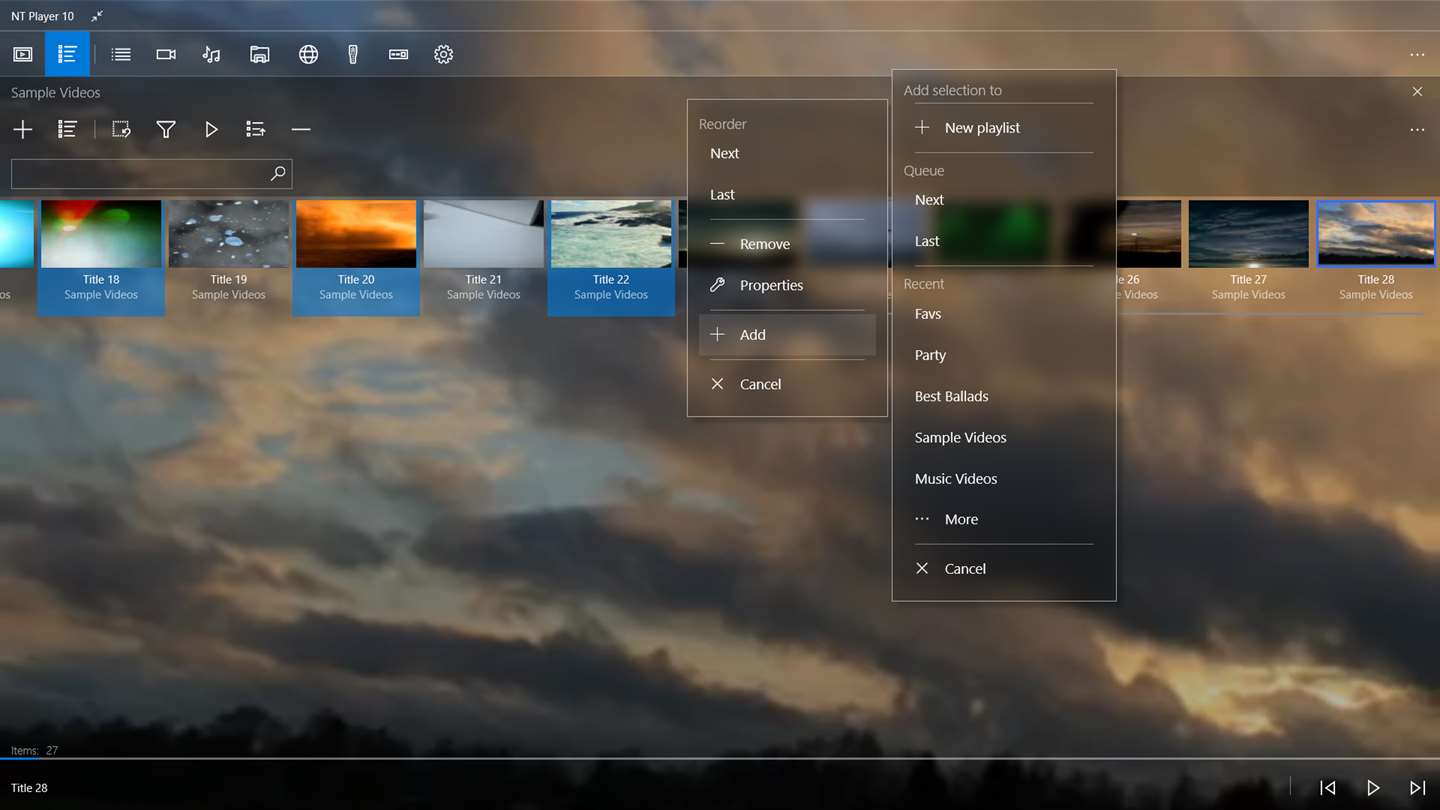Click the Items: 27 status text
The height and width of the screenshot is (810, 1440).
click(x=35, y=750)
